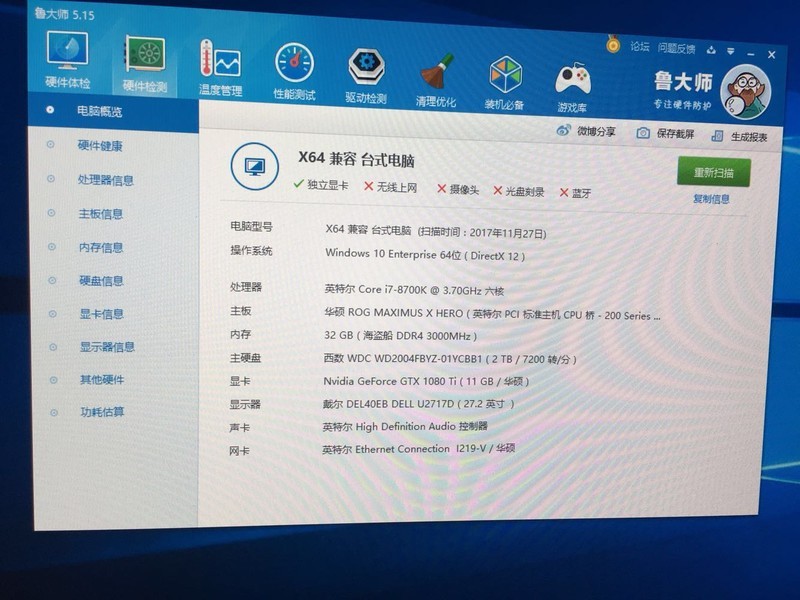The height and width of the screenshot is (600, 800).
Task: Open 问题反馈 feedback link
Action: pos(676,48)
